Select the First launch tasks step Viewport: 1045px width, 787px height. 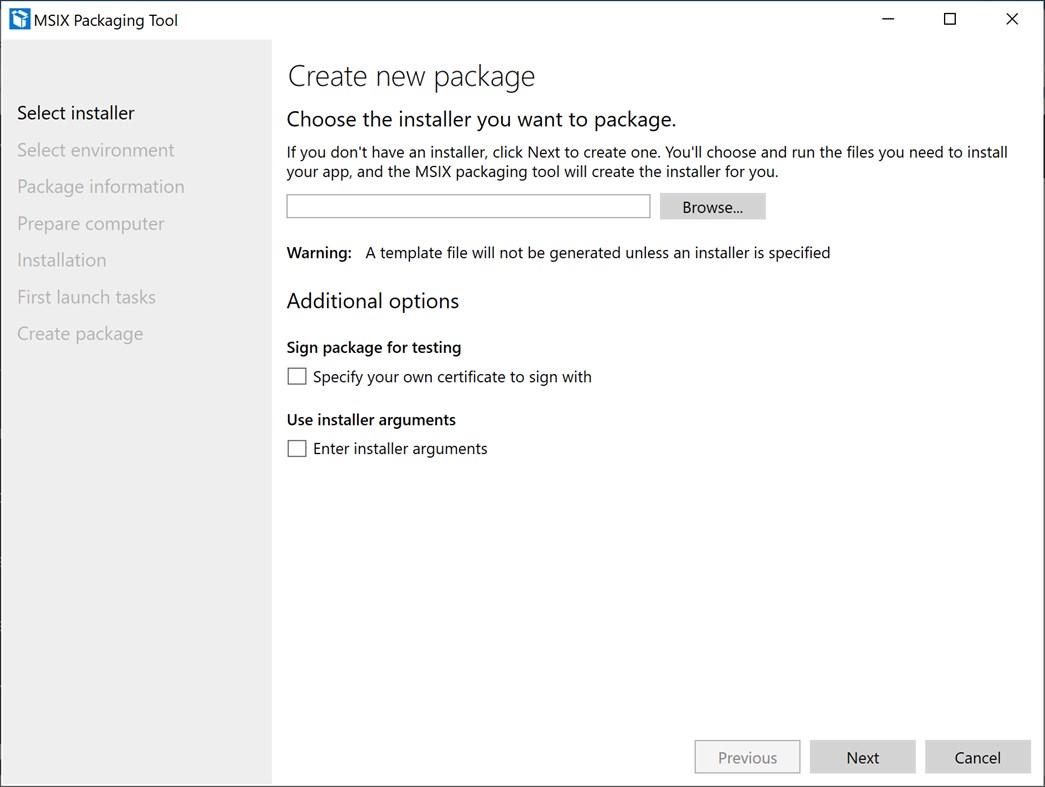86,297
